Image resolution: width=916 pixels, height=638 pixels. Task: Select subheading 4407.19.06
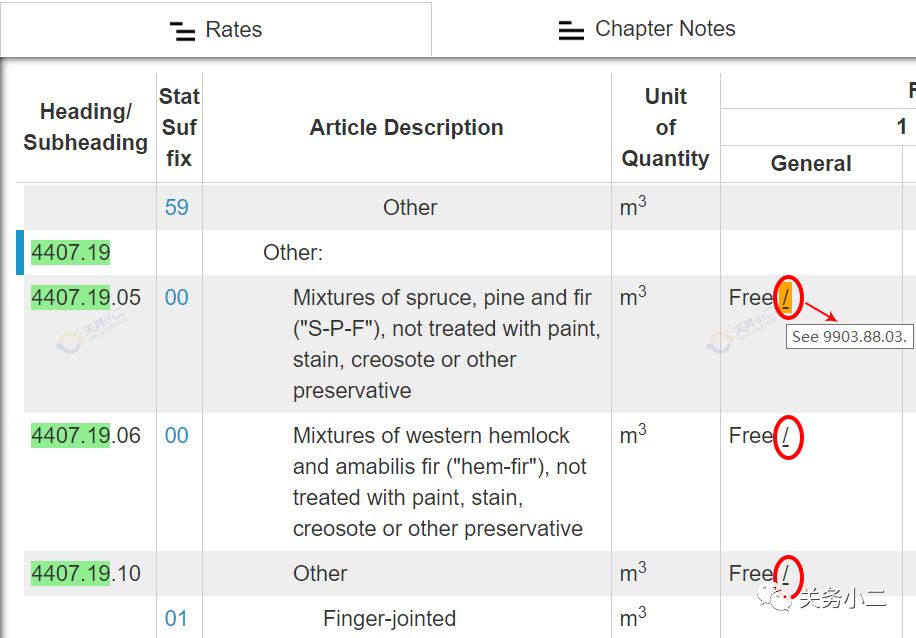(x=86, y=435)
